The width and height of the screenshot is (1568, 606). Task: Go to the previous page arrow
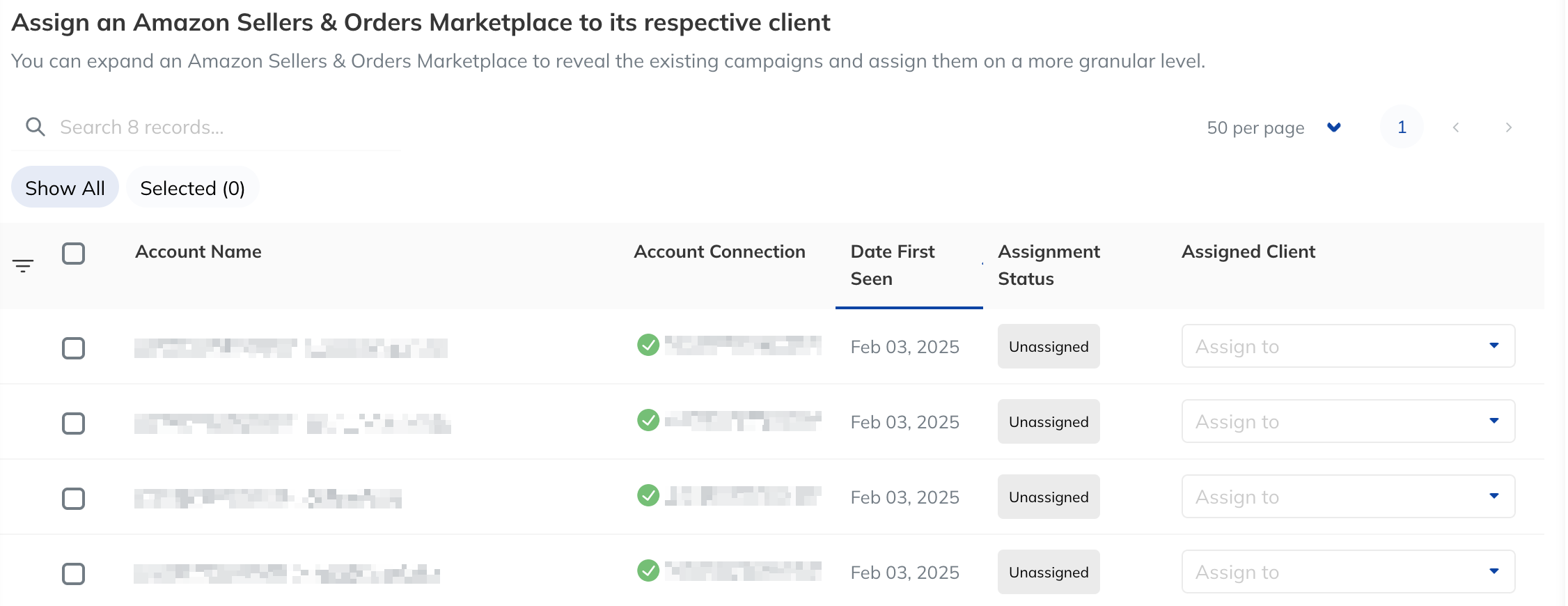pyautogui.click(x=1456, y=127)
